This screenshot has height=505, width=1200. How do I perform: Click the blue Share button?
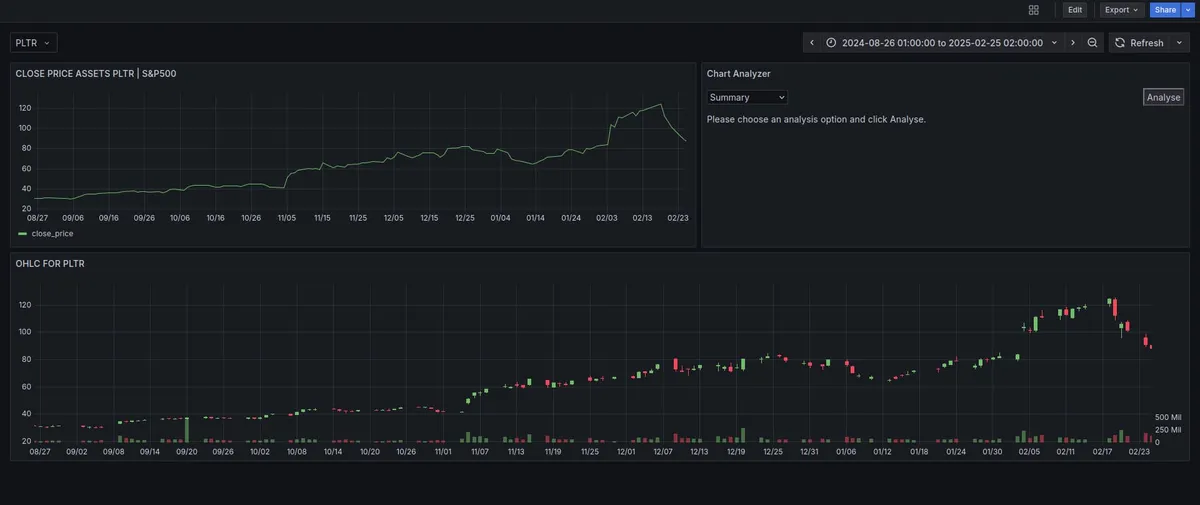point(1165,10)
